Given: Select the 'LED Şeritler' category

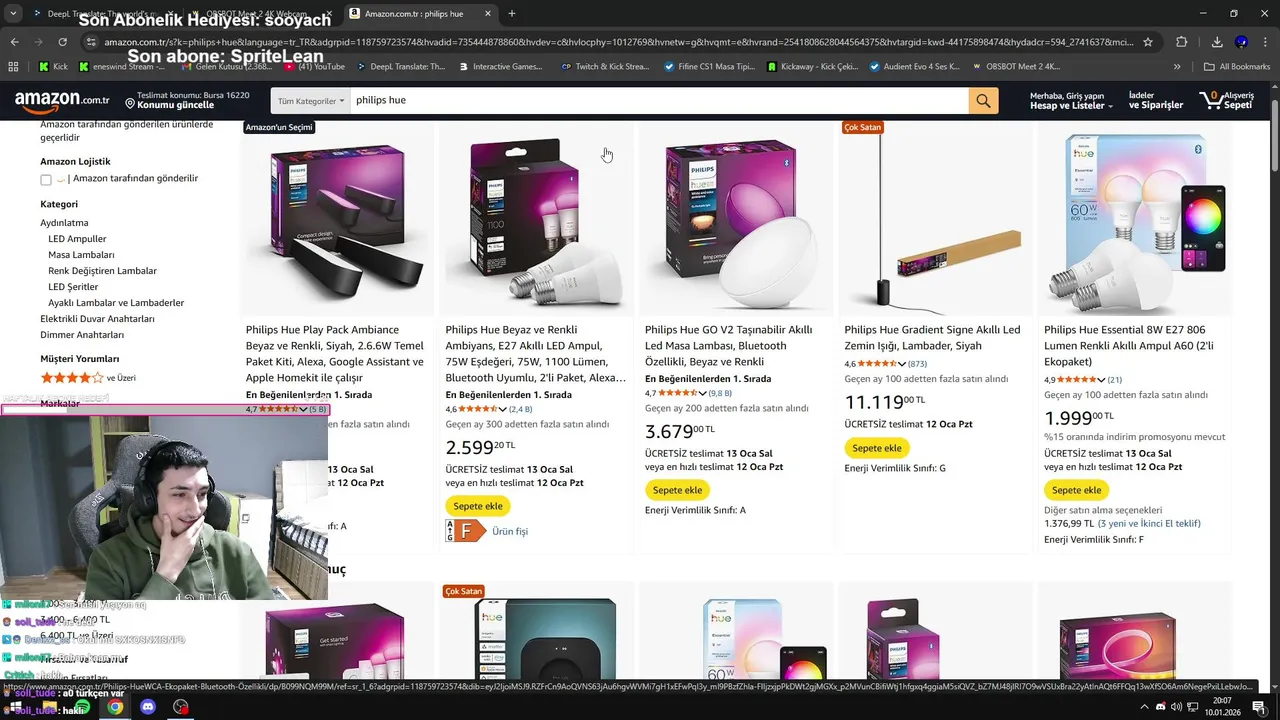Looking at the screenshot, I should point(73,287).
